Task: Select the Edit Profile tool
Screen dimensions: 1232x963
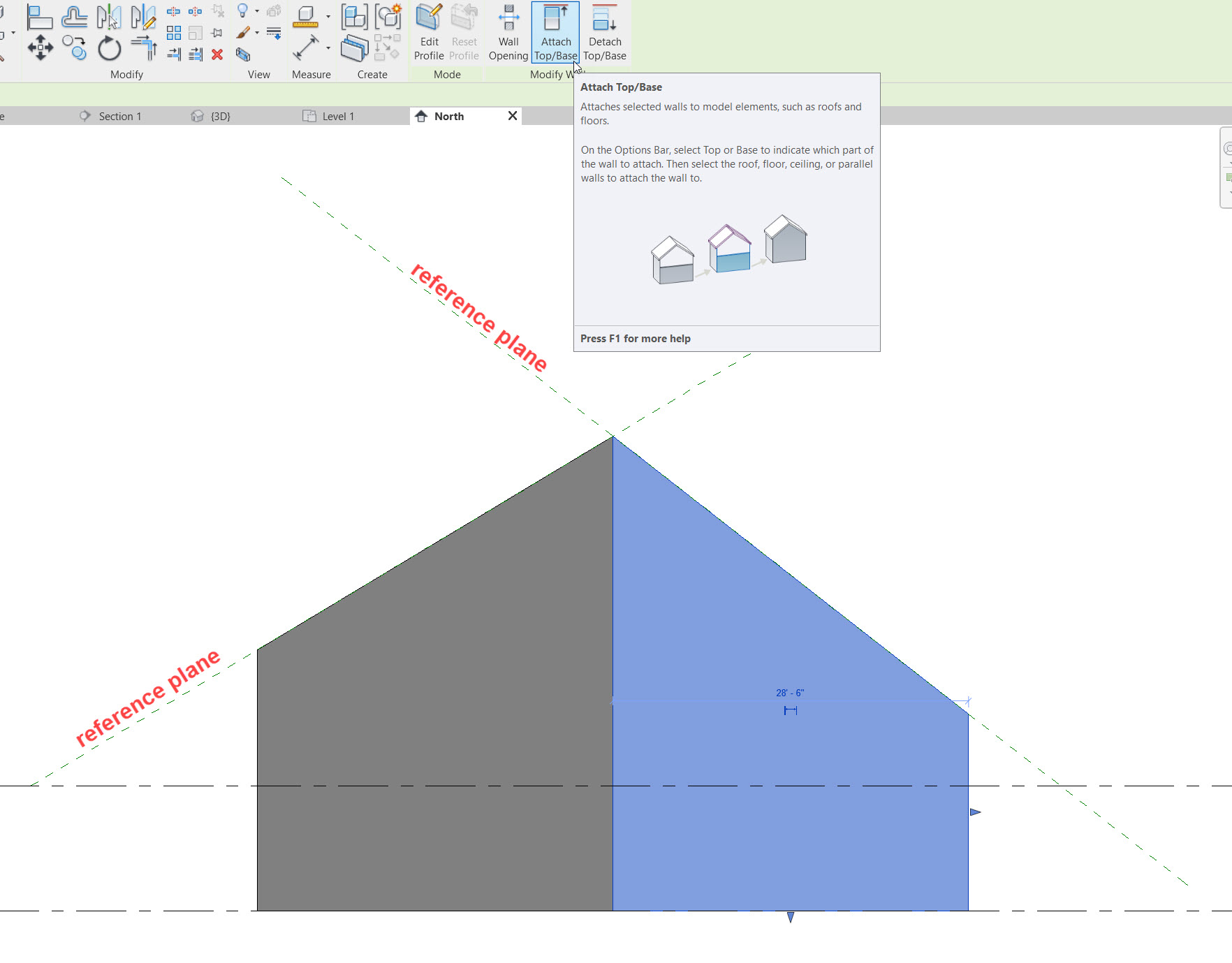Action: click(x=428, y=31)
